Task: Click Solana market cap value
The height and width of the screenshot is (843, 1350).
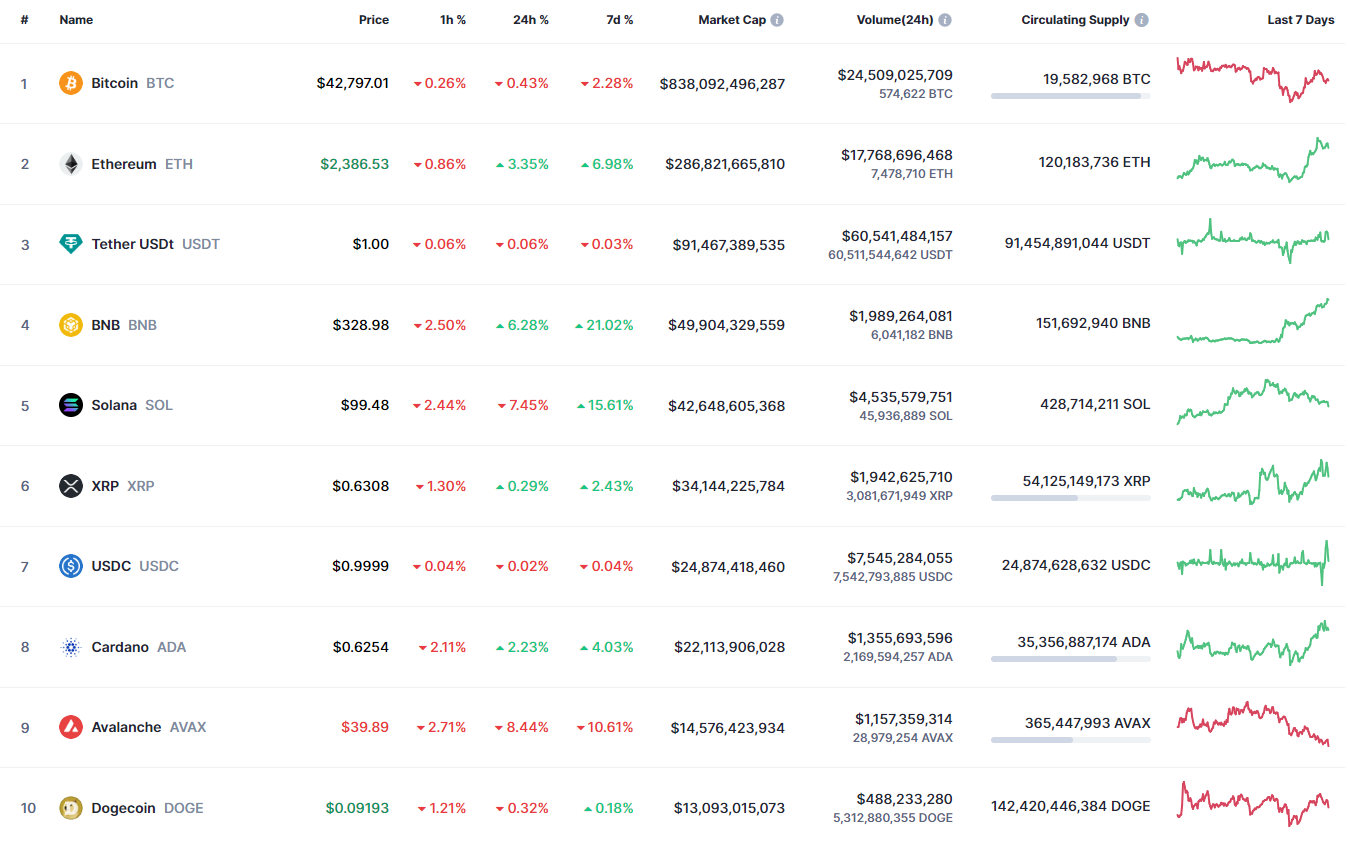Action: (726, 406)
